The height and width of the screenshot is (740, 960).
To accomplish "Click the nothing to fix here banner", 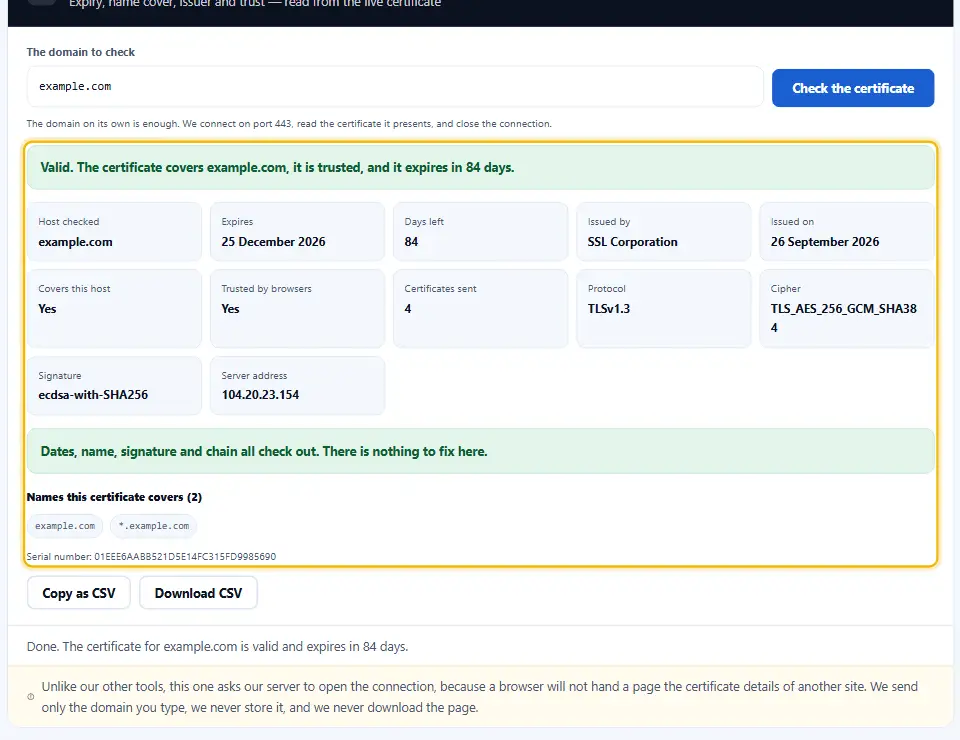I will (481, 451).
